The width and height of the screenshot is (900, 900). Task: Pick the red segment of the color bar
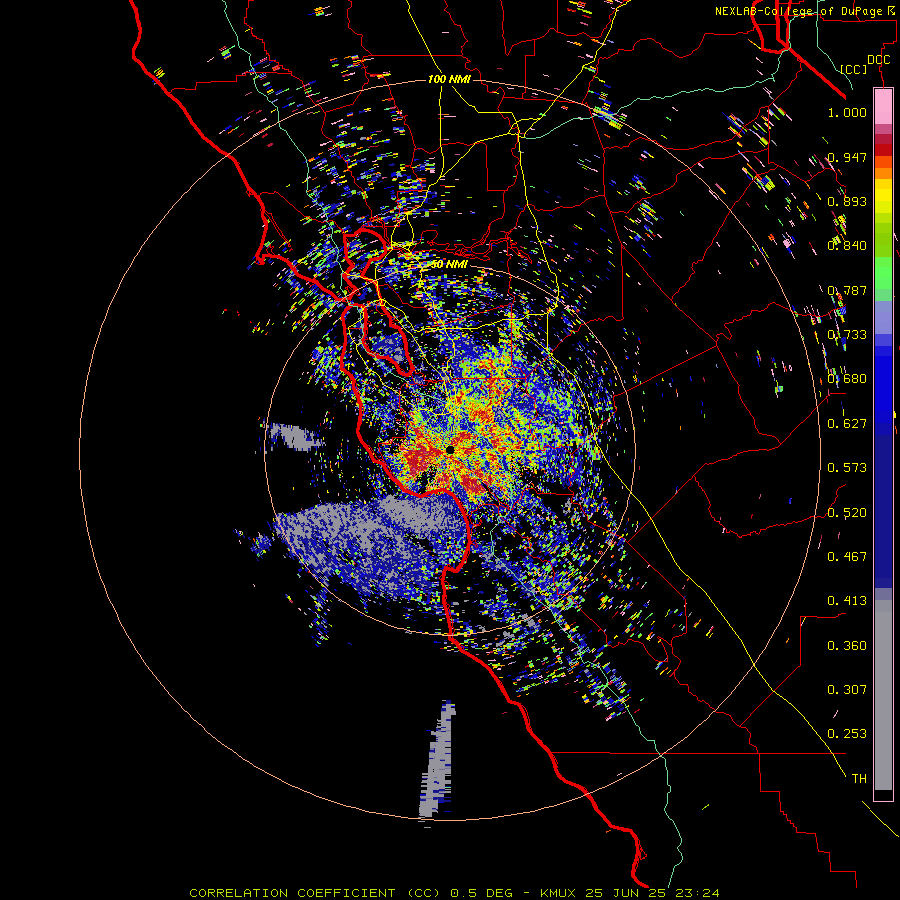pos(883,150)
